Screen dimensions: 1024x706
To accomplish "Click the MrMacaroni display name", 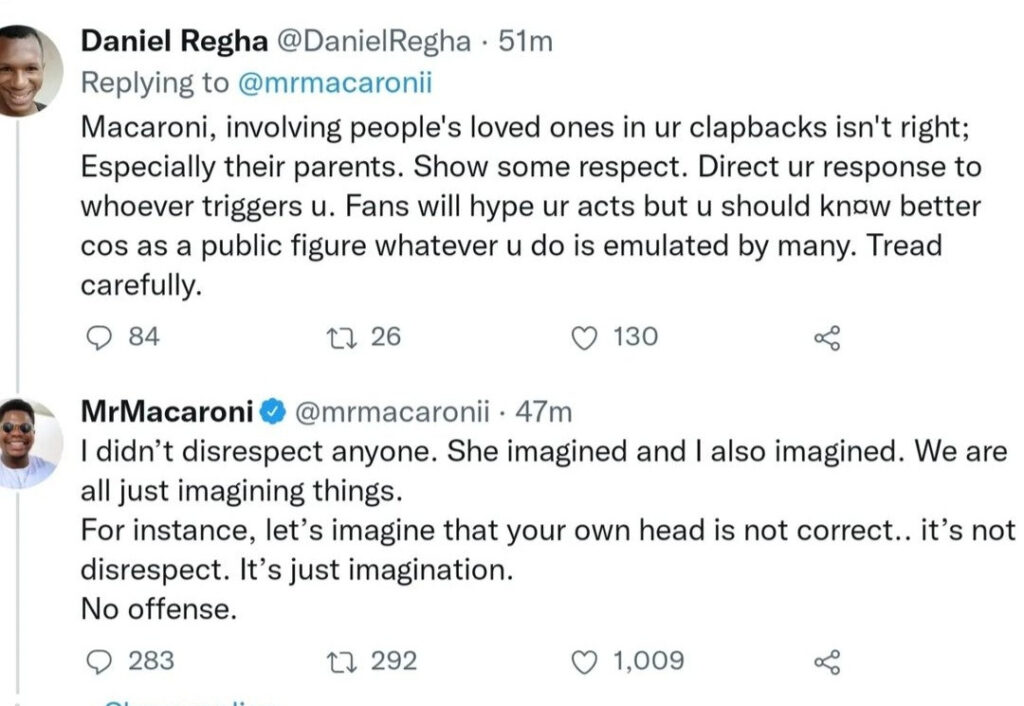I will pos(167,412).
